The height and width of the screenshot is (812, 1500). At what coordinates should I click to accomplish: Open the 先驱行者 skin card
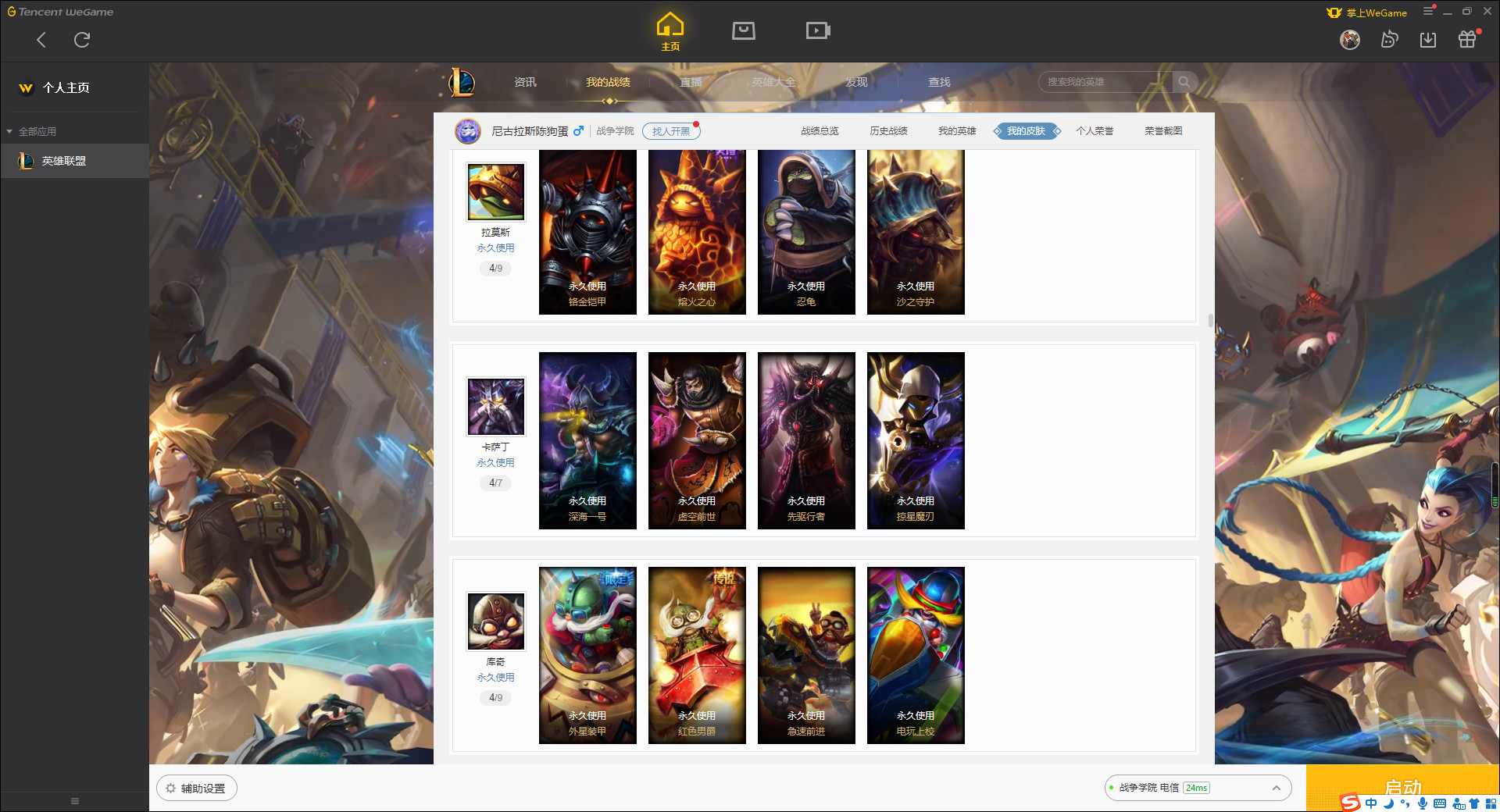(x=806, y=440)
